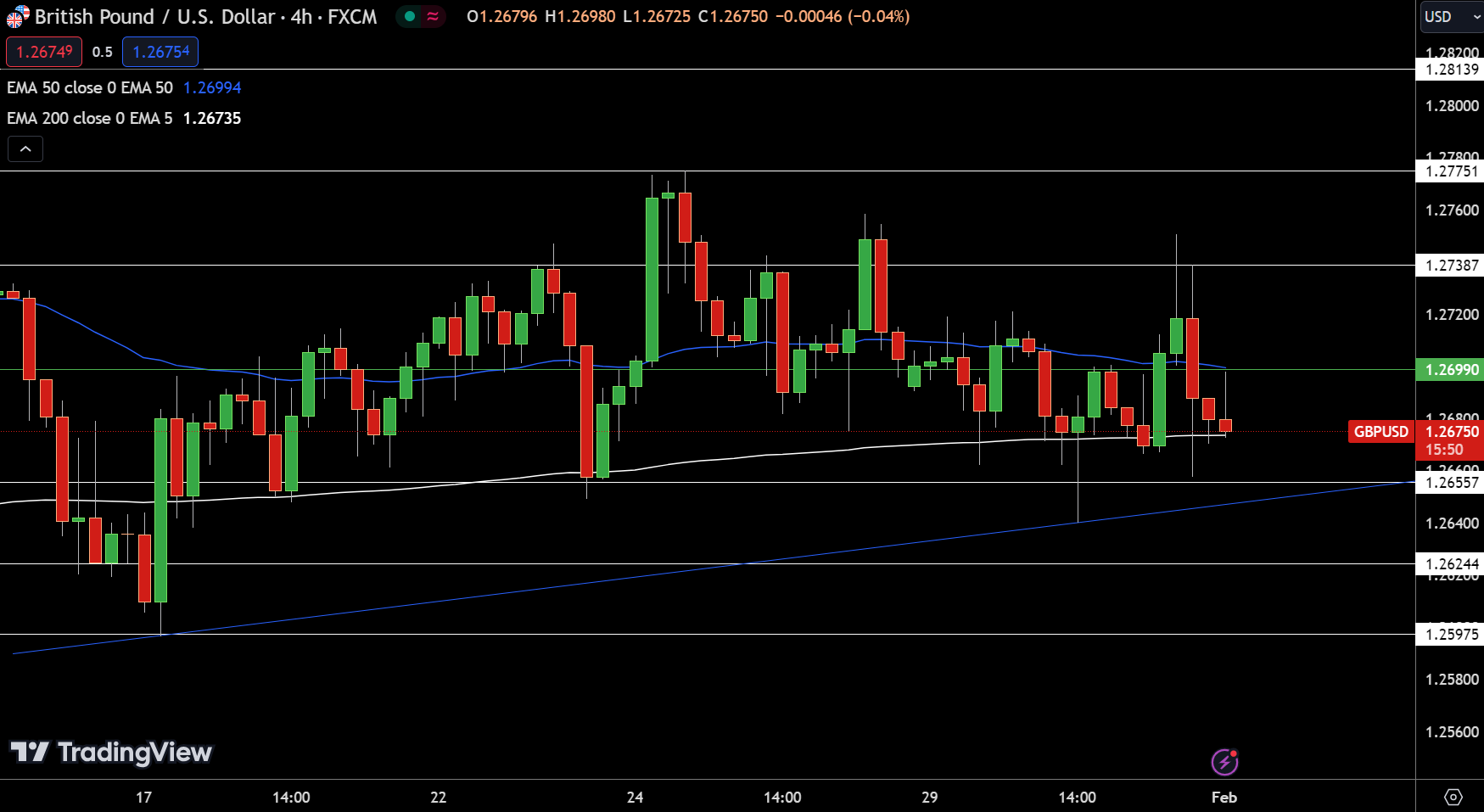Screen dimensions: 1484x812
Task: Click the 1.27387 horizontal line price label
Action: [1452, 266]
